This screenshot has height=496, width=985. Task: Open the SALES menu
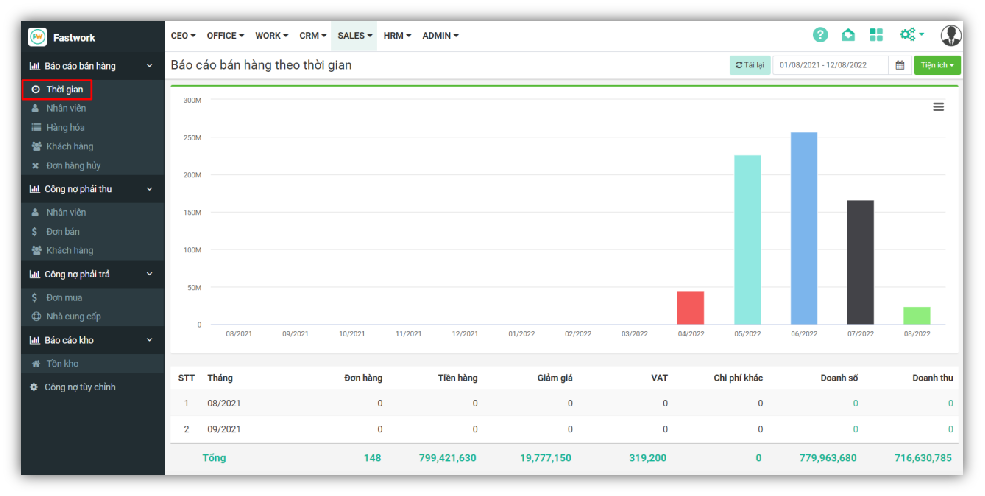tap(354, 36)
